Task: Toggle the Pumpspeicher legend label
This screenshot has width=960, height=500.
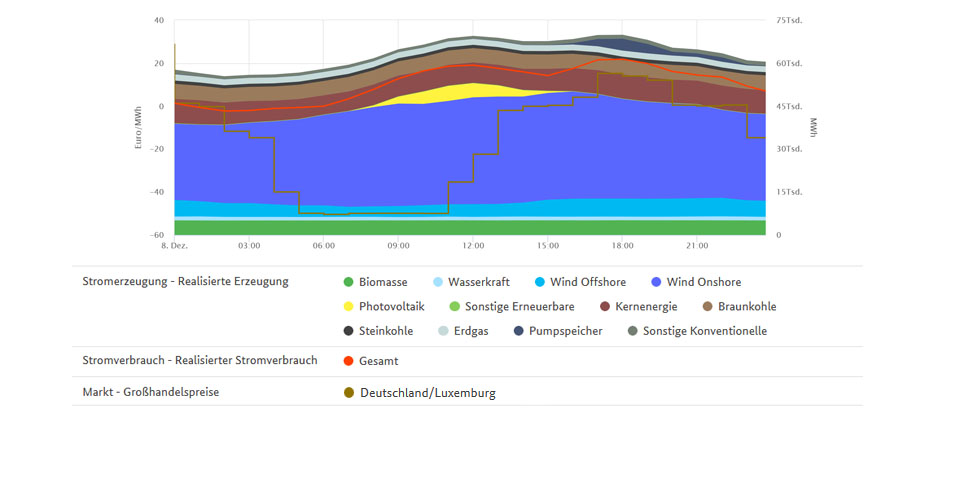Action: click(x=566, y=331)
